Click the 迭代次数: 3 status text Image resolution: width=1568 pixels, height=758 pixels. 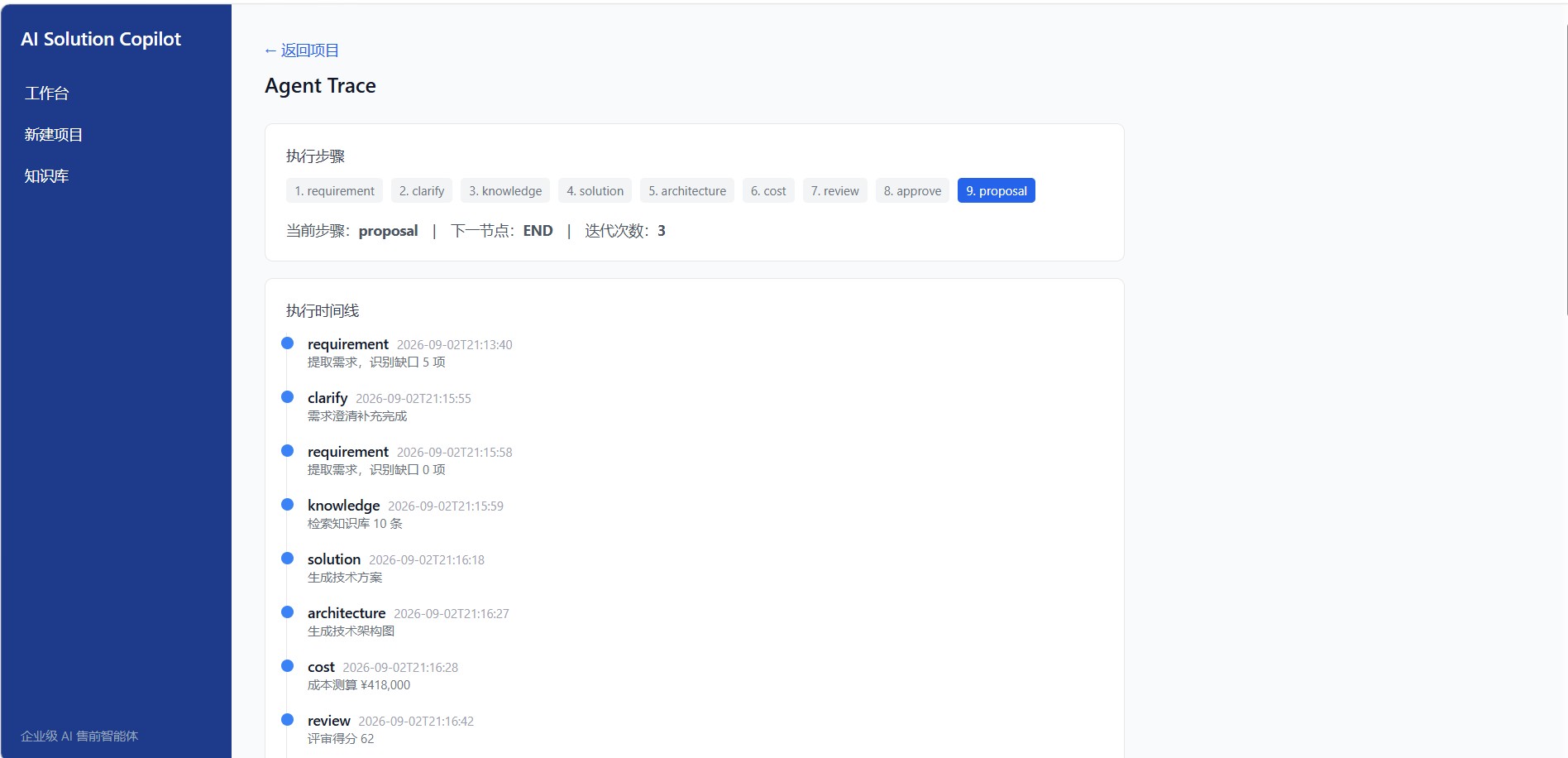pos(625,231)
